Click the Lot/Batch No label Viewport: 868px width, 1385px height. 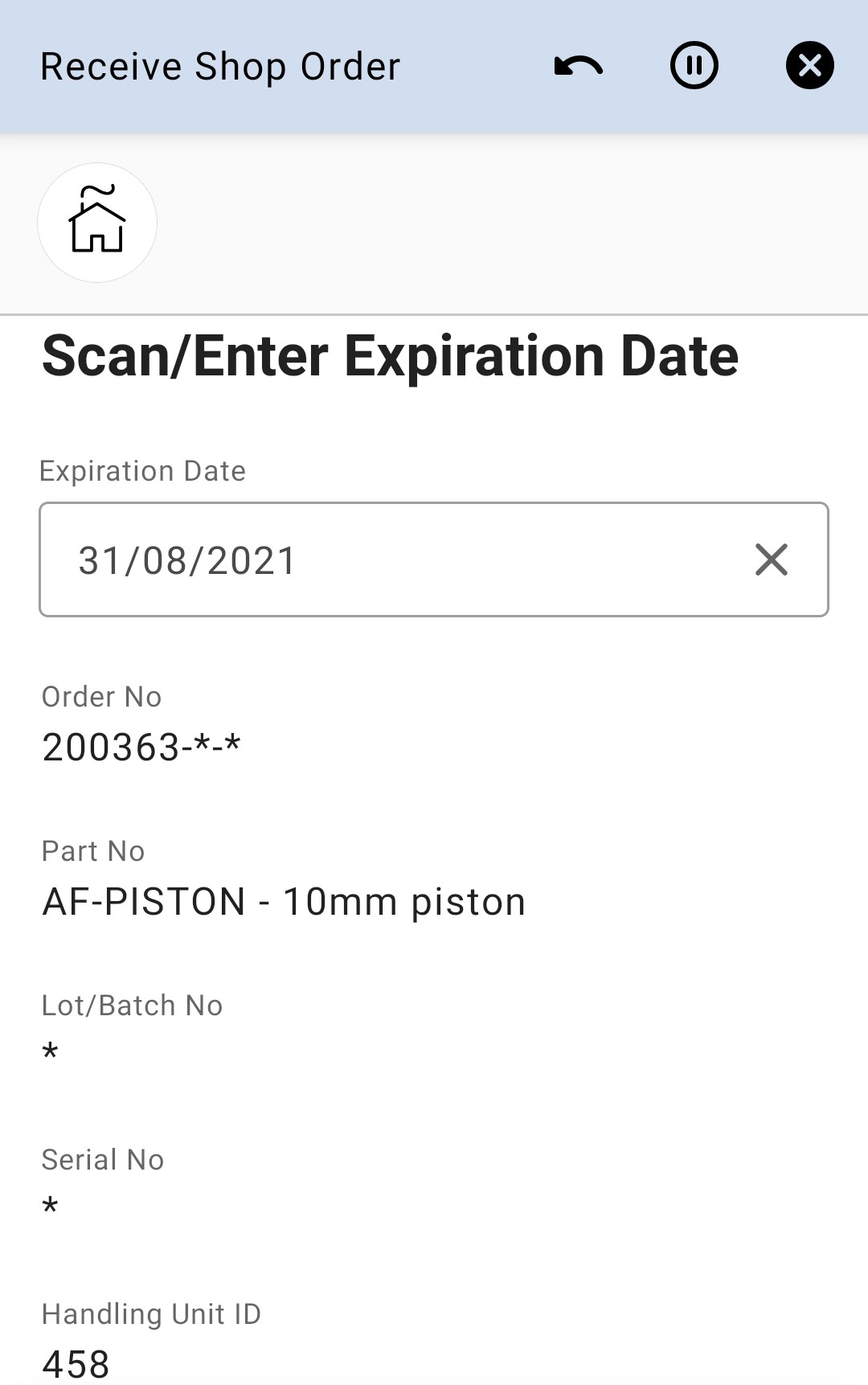[132, 1006]
